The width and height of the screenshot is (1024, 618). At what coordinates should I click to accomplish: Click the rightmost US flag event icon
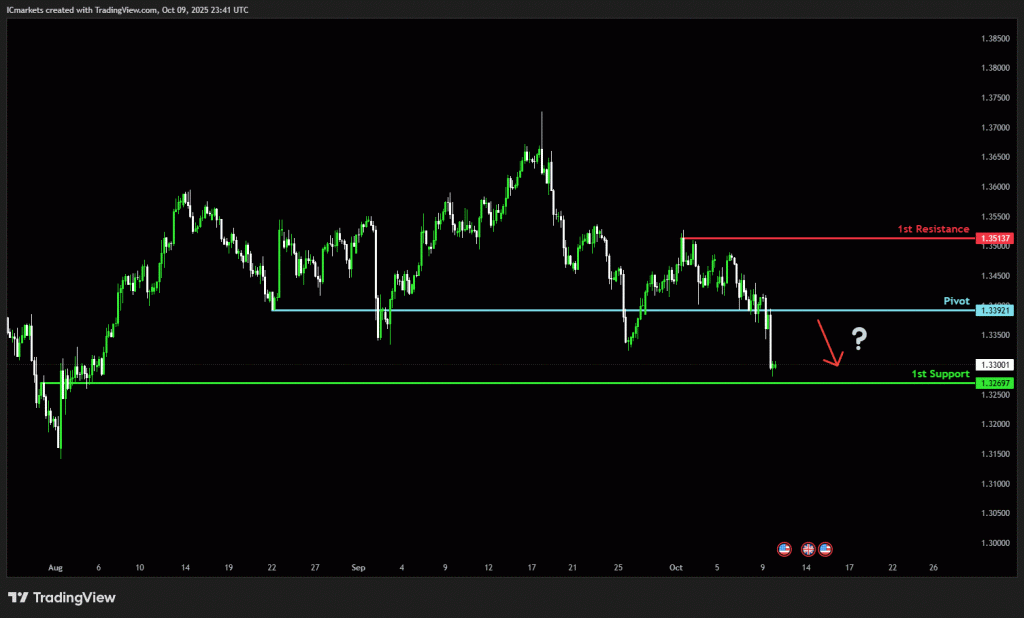pos(826,549)
